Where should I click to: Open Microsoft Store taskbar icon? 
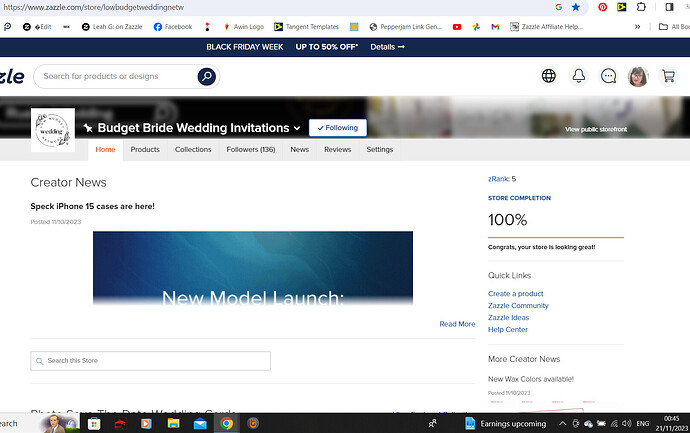94,423
